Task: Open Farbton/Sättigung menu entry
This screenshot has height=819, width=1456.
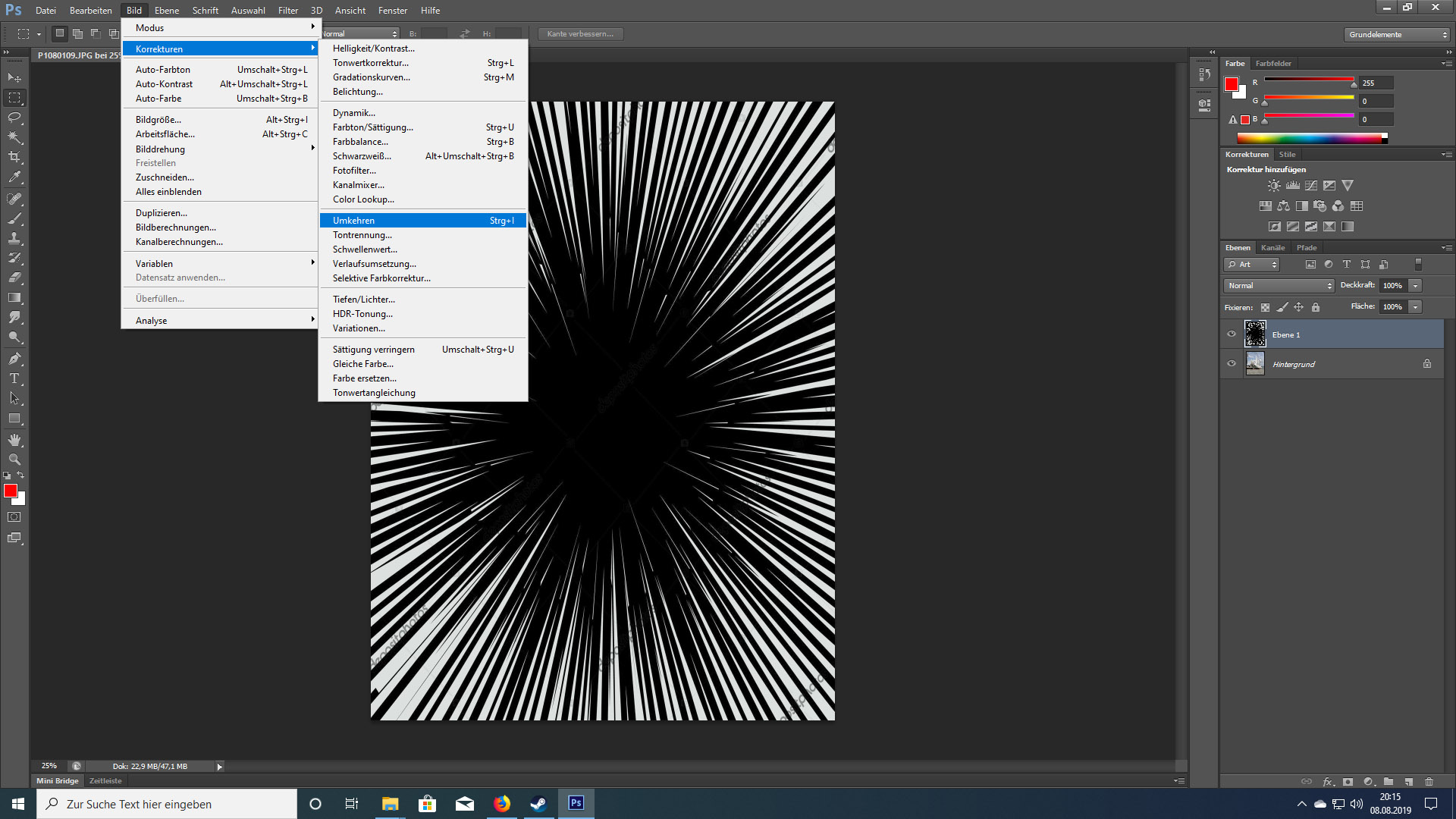Action: point(373,127)
